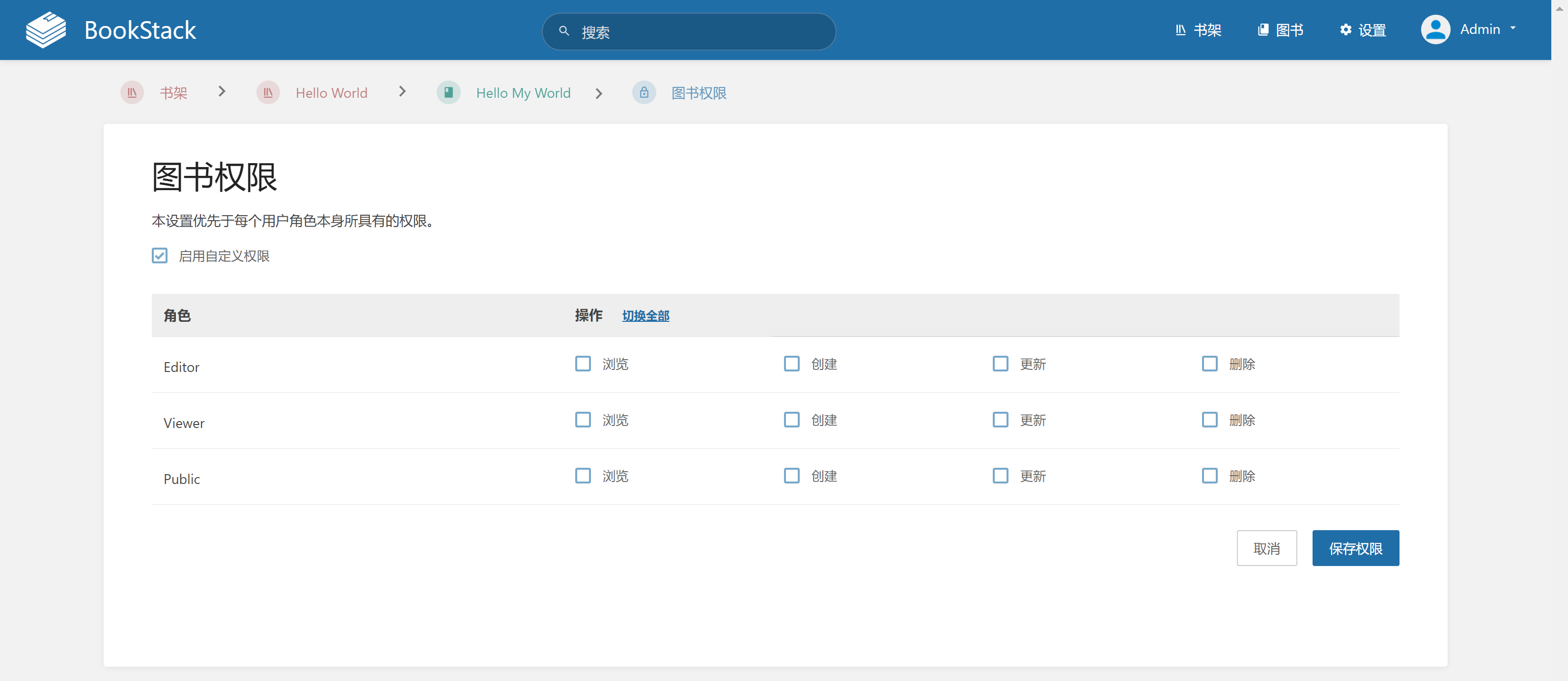Check Viewer 创建 permission
1568x681 pixels.
click(792, 419)
